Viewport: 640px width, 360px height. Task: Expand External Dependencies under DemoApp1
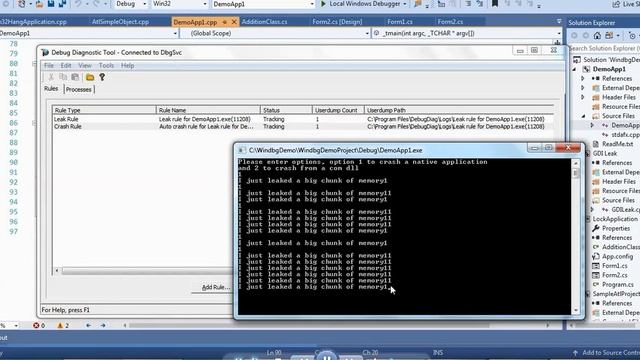click(583, 88)
